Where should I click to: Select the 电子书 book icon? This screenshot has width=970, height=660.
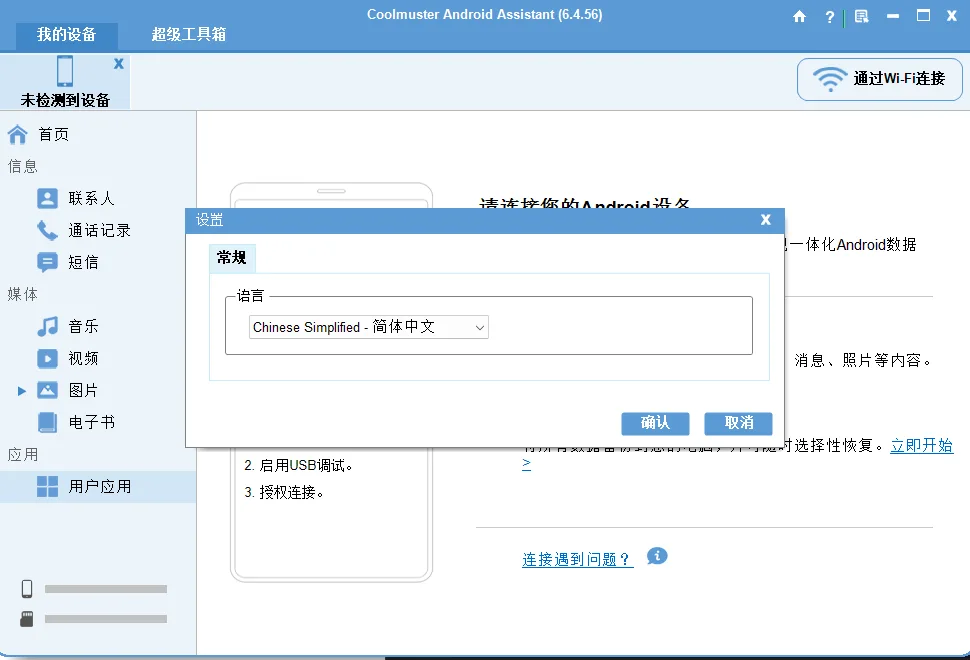coord(47,422)
